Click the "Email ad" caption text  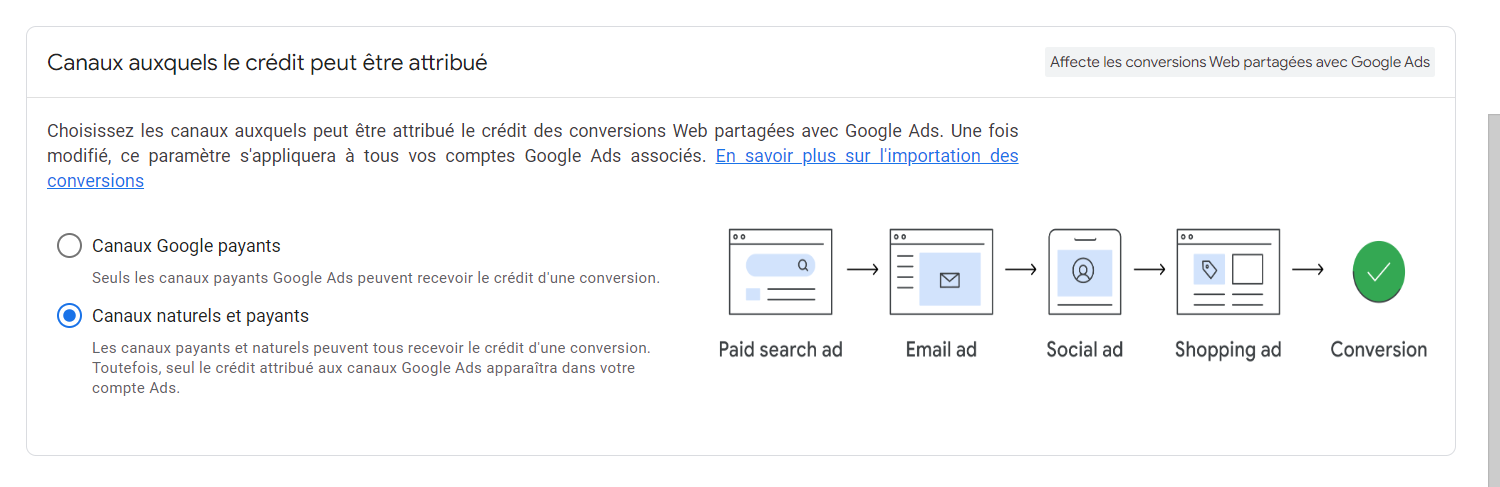(x=941, y=350)
